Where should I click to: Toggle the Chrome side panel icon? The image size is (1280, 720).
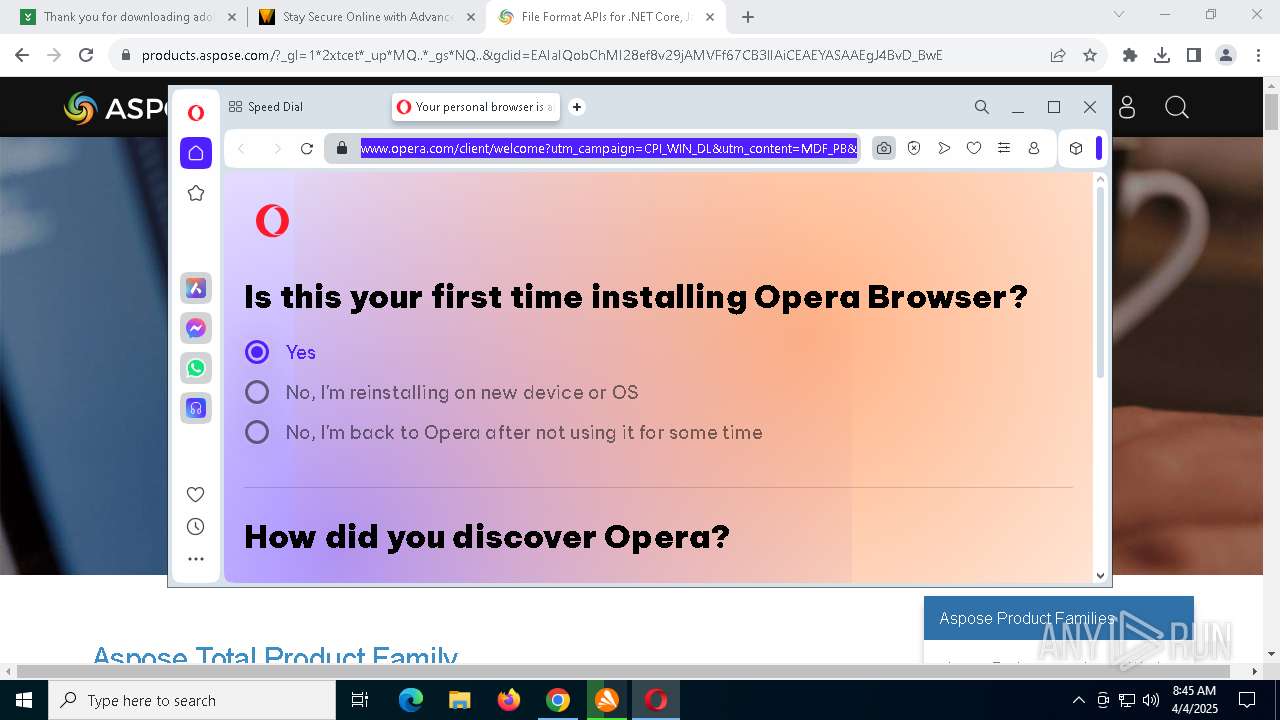pyautogui.click(x=1194, y=55)
